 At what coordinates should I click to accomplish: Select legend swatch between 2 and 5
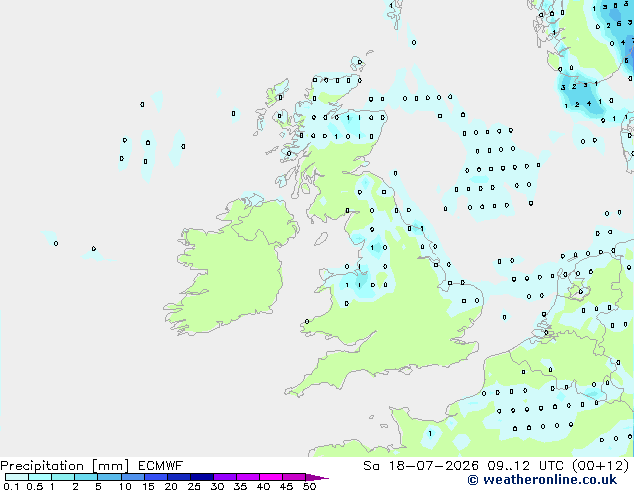pyautogui.click(x=86, y=477)
